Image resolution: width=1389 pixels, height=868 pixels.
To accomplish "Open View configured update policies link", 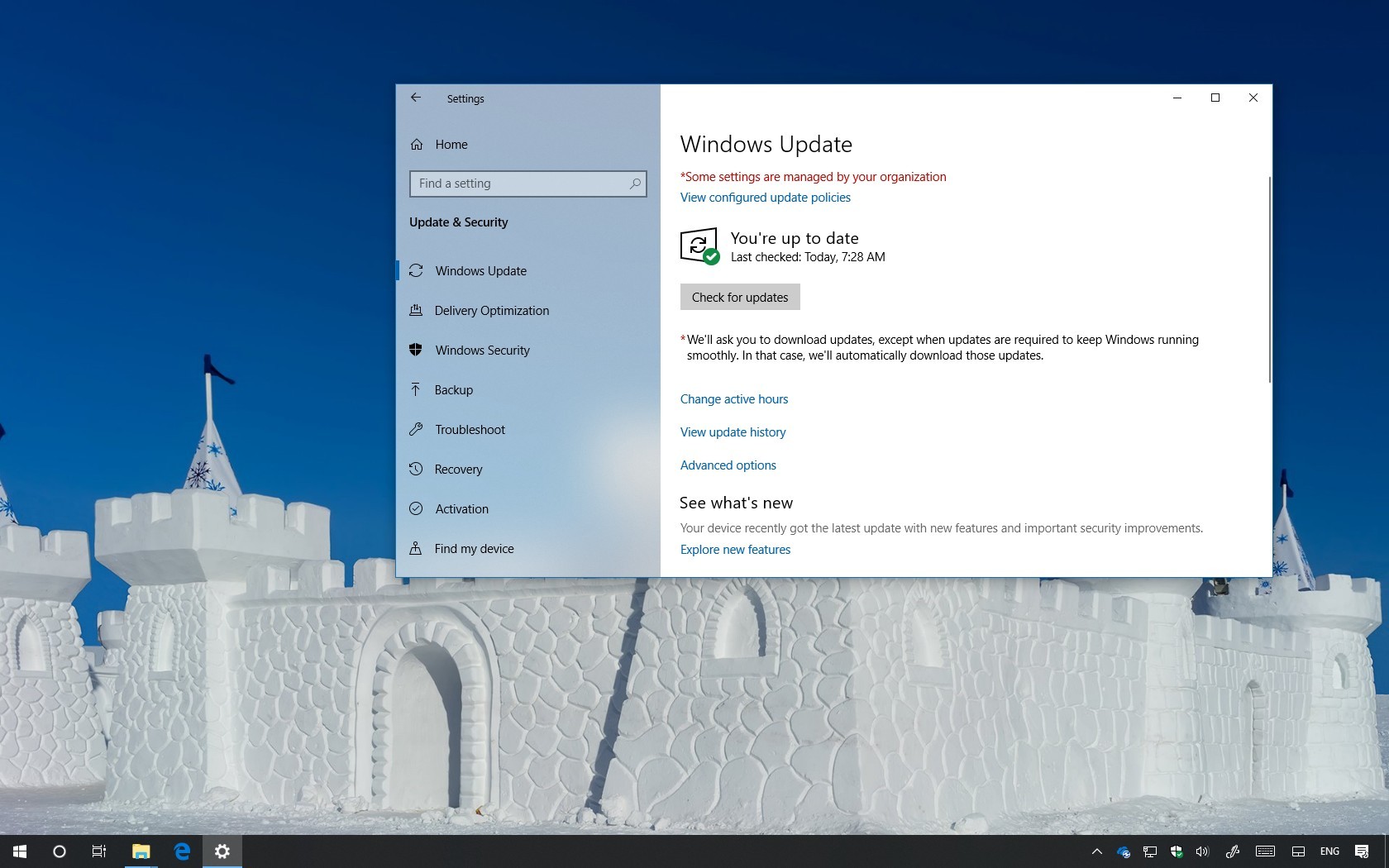I will 765,198.
